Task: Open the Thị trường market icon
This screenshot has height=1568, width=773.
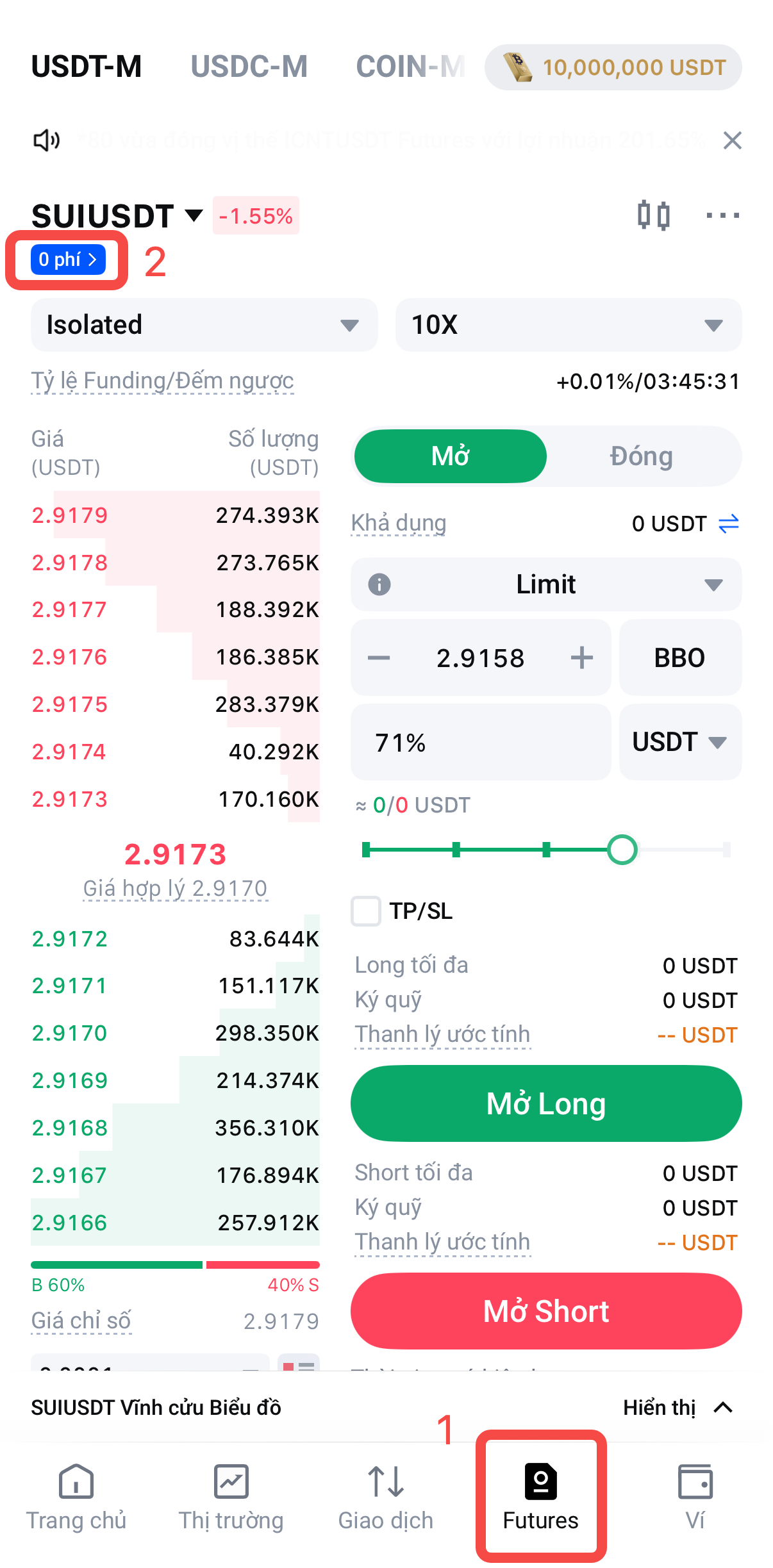Action: [x=231, y=1482]
